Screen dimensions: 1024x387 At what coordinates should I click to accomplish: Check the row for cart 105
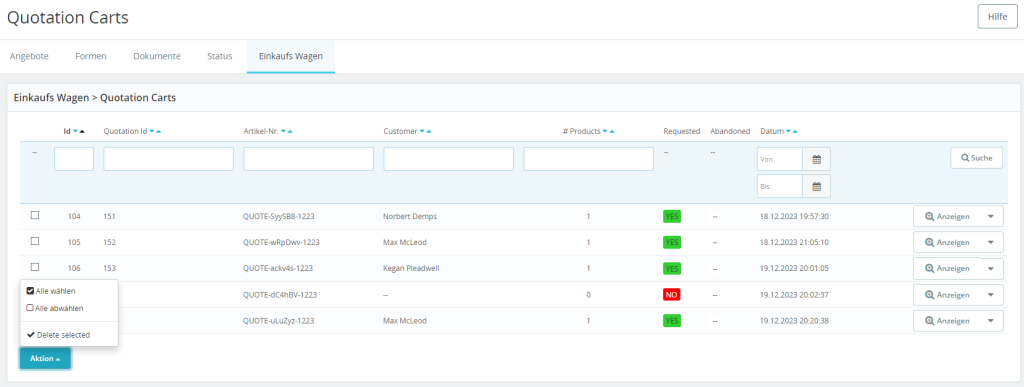point(35,241)
